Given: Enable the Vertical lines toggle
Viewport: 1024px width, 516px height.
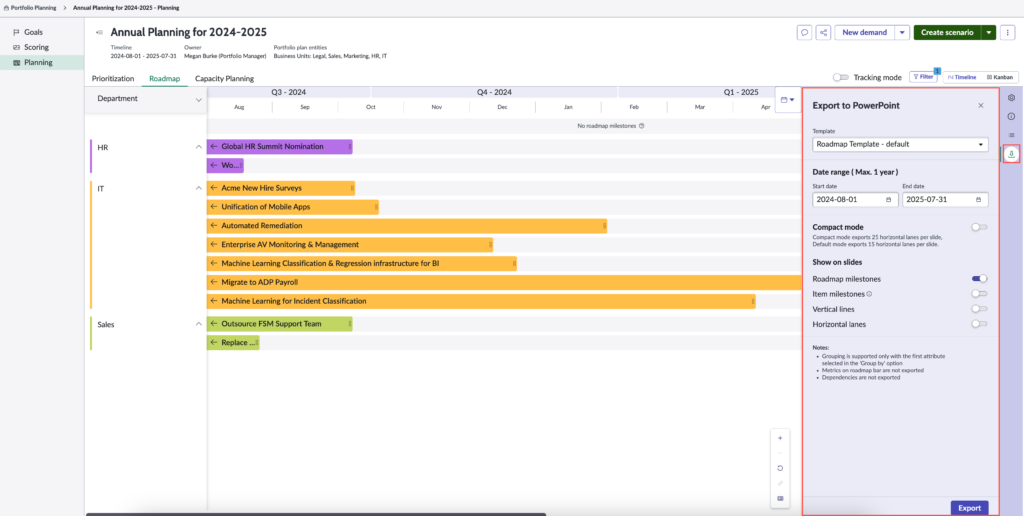Looking at the screenshot, I should pos(979,309).
